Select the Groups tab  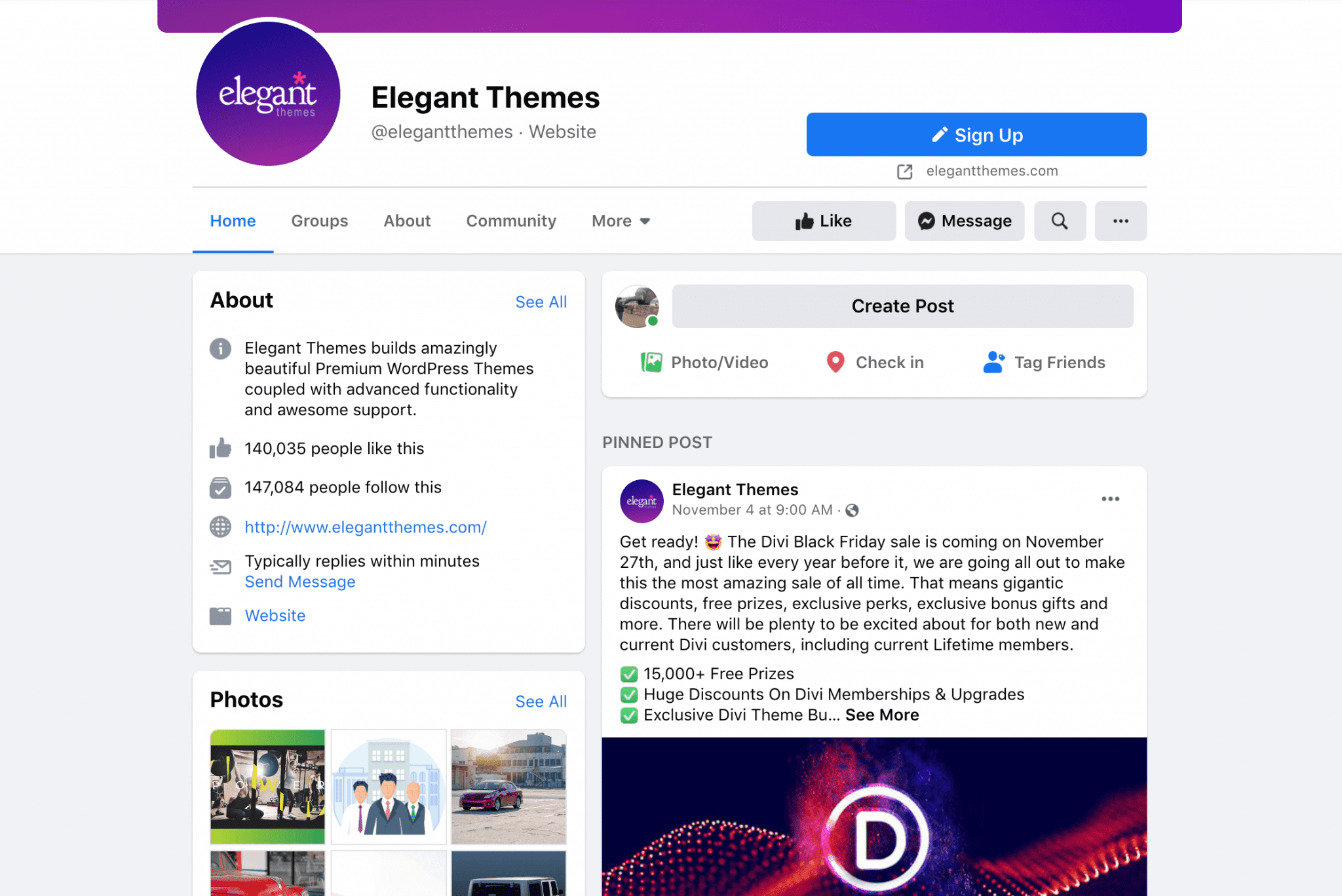[x=320, y=220]
